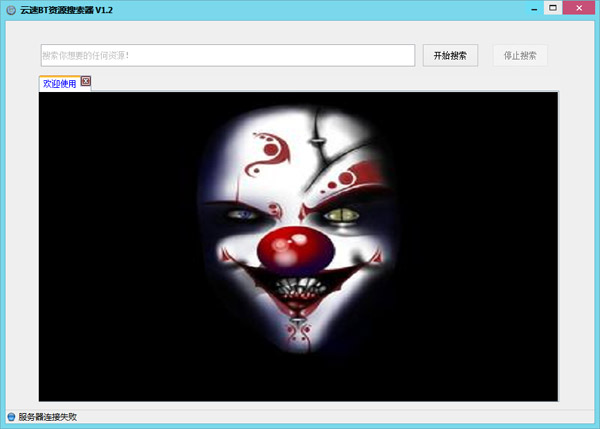Screen dimensions: 600x429
Task: Close the 欢迎使用 tab with its X icon
Action: pyautogui.click(x=86, y=81)
